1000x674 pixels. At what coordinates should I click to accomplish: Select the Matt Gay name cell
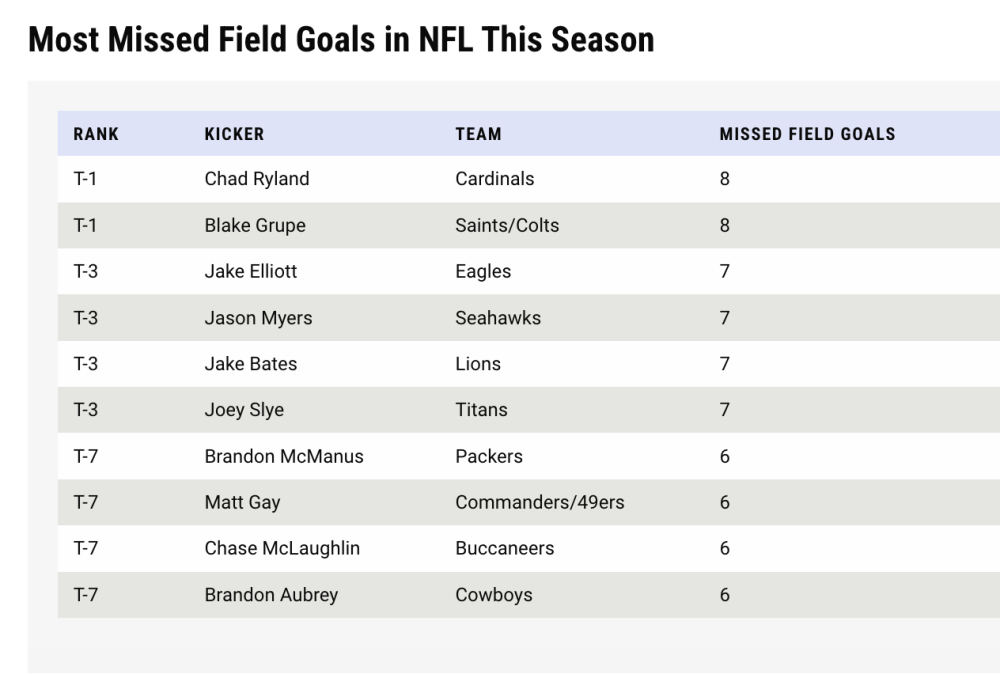click(x=242, y=503)
